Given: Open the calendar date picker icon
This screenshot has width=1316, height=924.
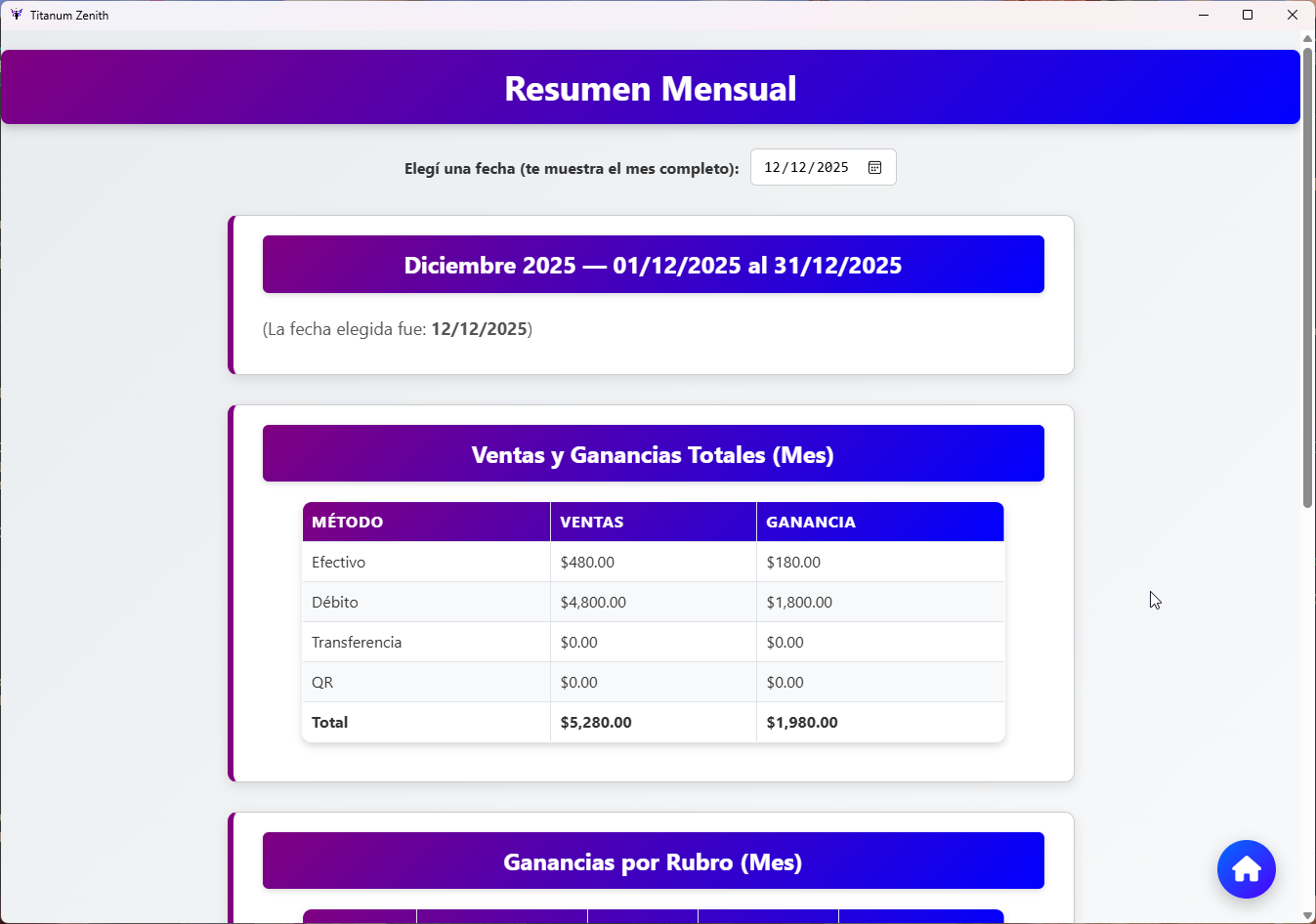Looking at the screenshot, I should click(874, 166).
